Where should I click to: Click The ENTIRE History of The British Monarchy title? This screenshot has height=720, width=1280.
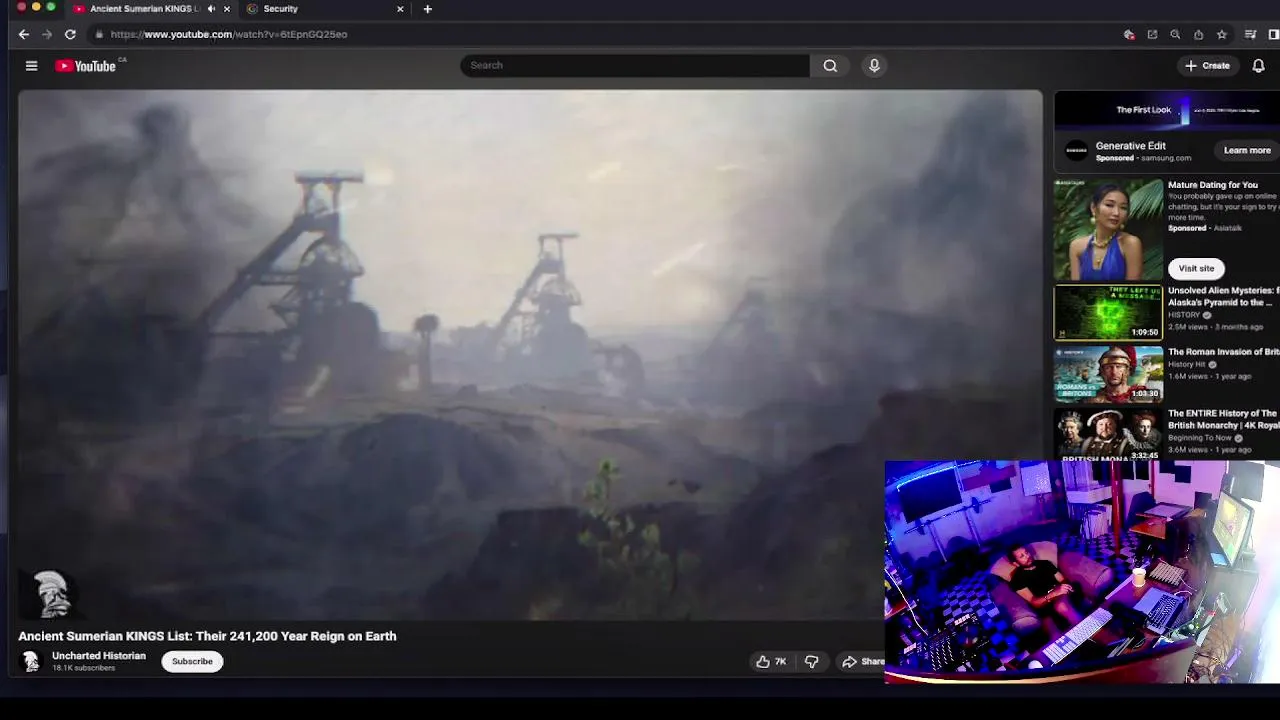tap(1223, 419)
